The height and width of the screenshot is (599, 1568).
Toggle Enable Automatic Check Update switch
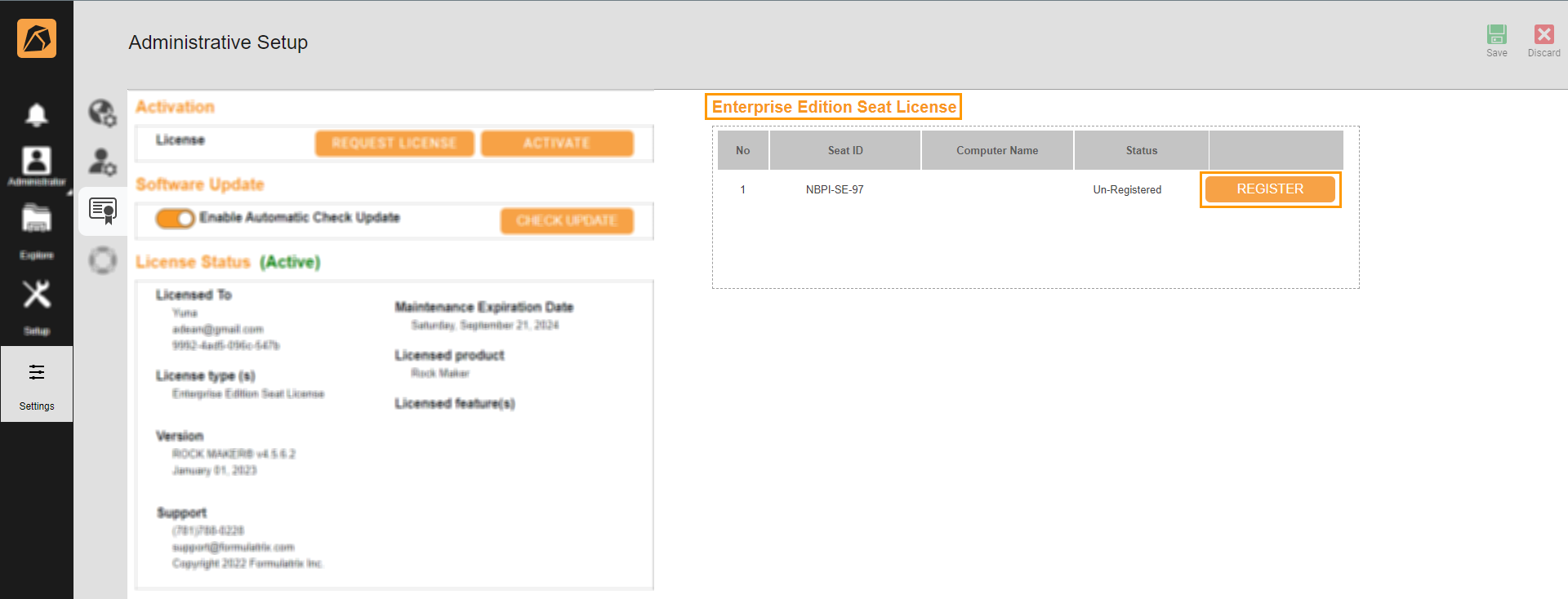pyautogui.click(x=175, y=218)
